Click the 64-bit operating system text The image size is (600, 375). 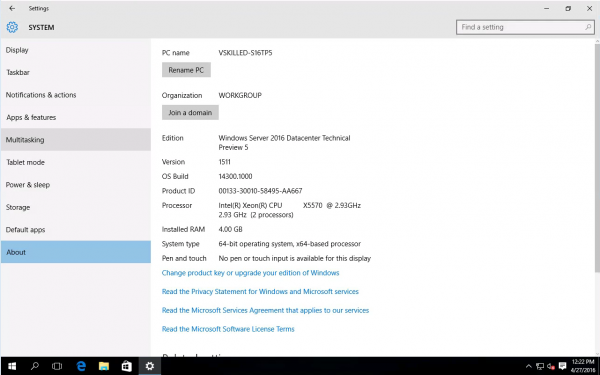290,244
